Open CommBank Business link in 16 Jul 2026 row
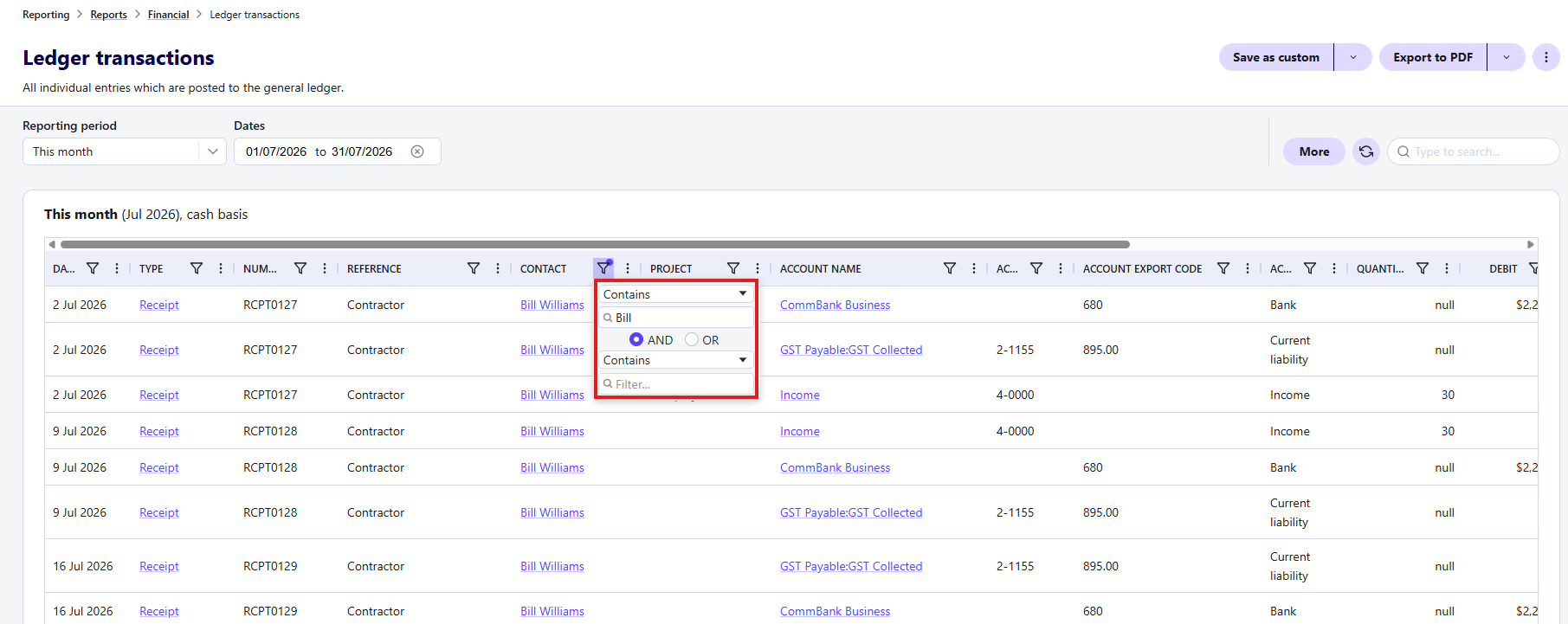Viewport: 1568px width, 624px height. [835, 611]
